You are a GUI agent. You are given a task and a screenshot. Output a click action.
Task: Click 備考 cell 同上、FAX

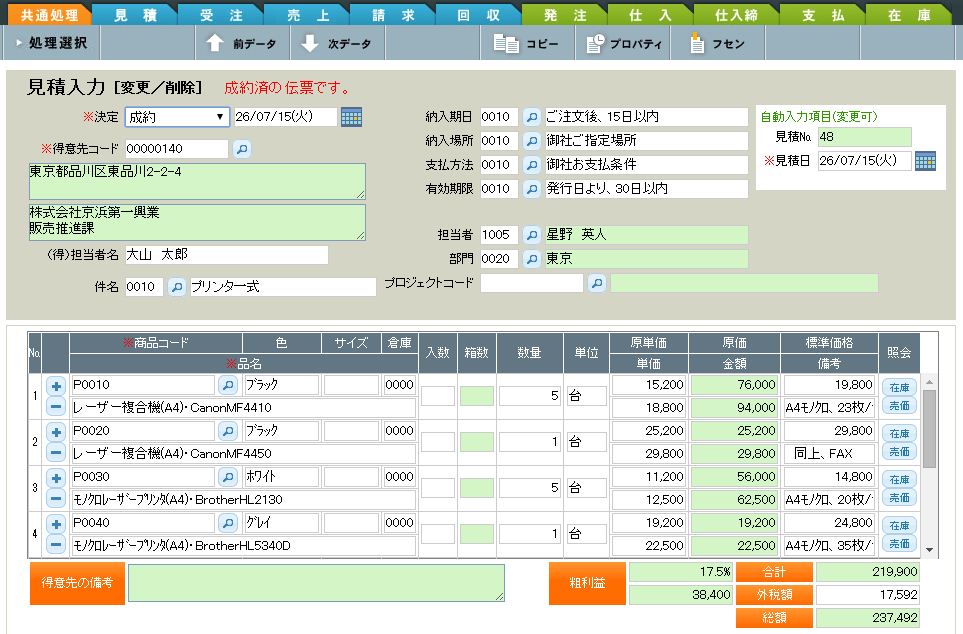pyautogui.click(x=829, y=453)
